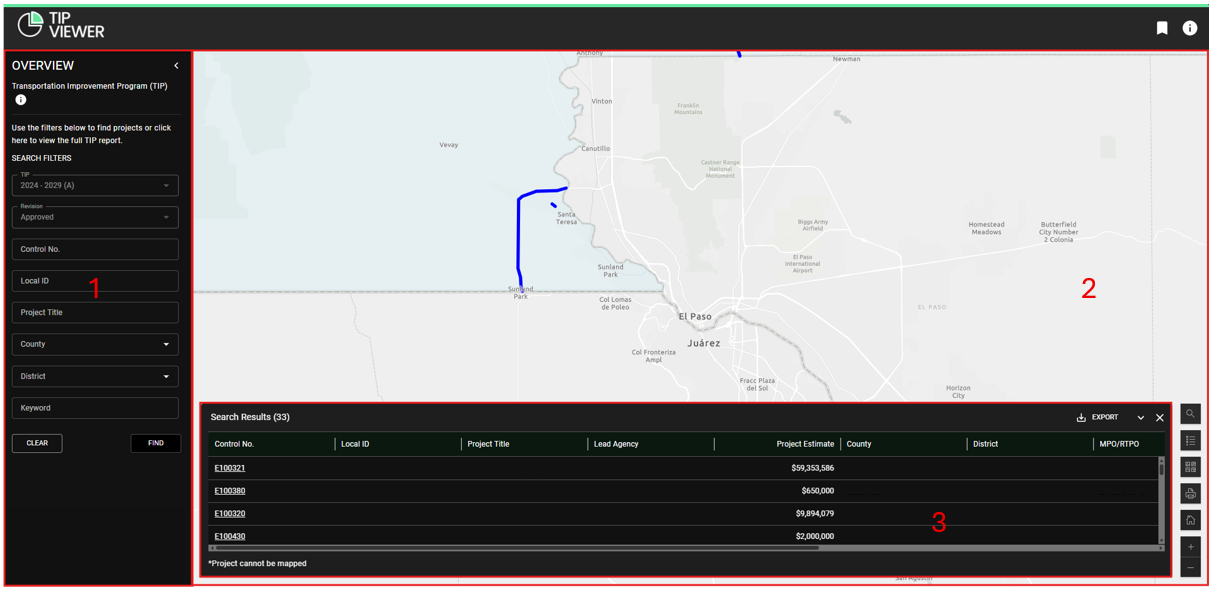The width and height of the screenshot is (1213, 590).
Task: Collapse the Overview panel with the chevron
Action: pyautogui.click(x=176, y=66)
